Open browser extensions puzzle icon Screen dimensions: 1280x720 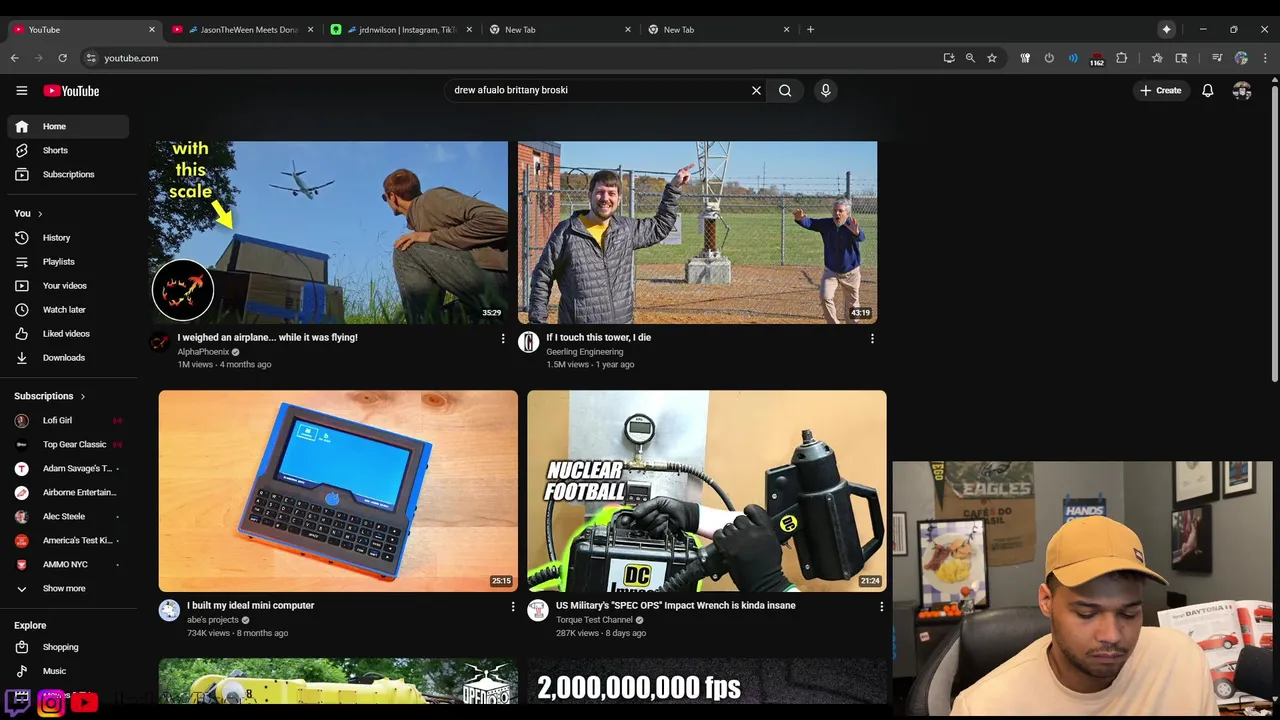click(1121, 58)
